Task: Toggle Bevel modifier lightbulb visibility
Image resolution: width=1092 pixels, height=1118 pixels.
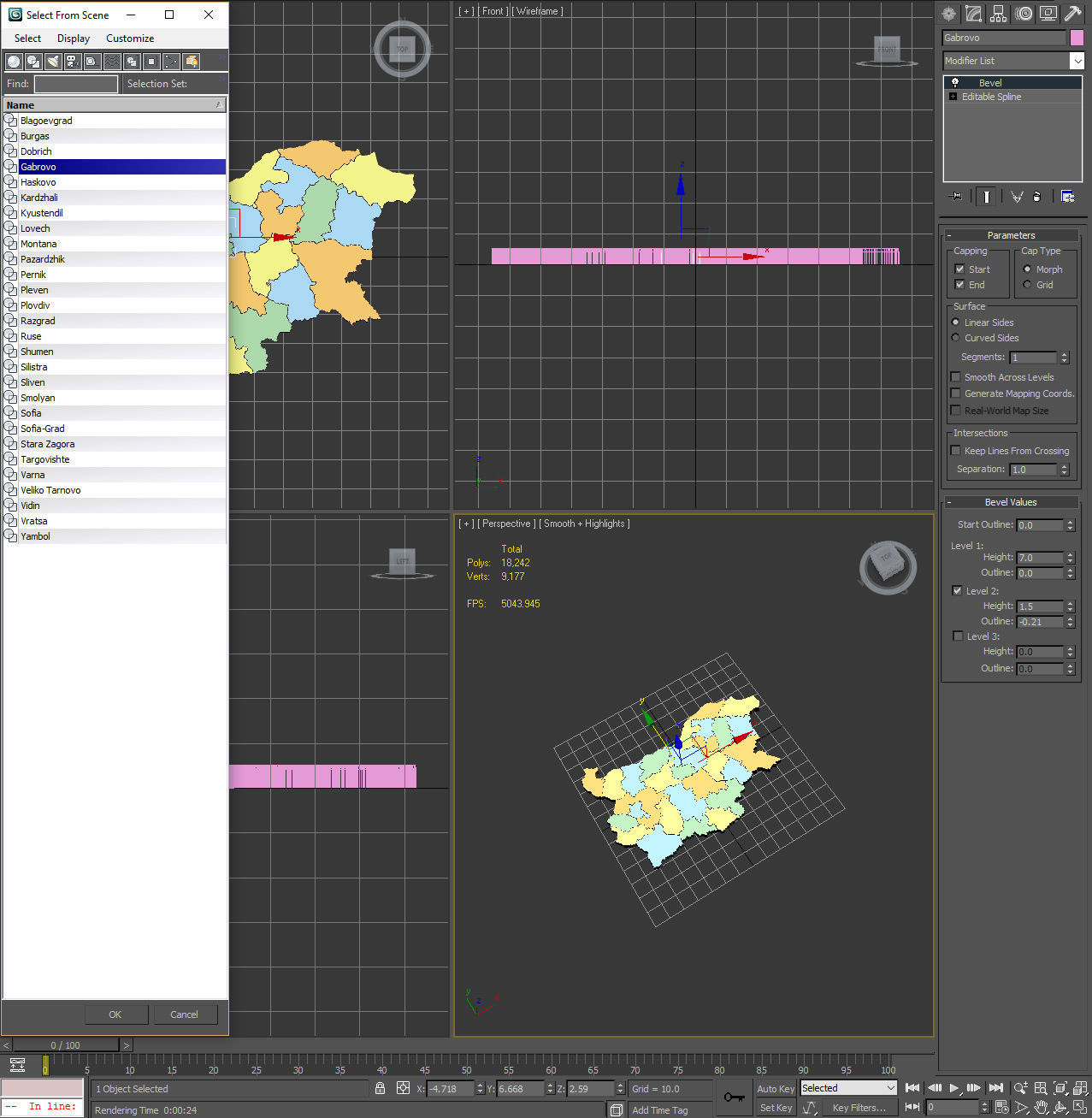Action: [x=955, y=82]
